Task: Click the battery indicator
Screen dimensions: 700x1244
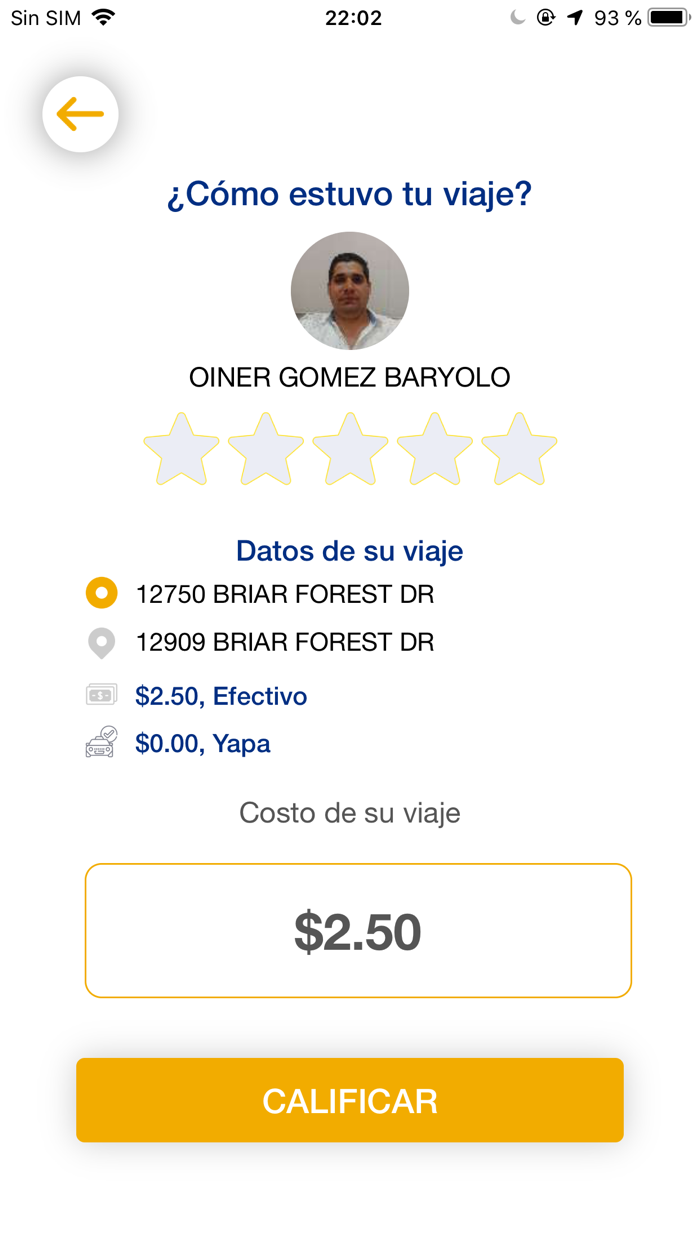Action: 668,16
